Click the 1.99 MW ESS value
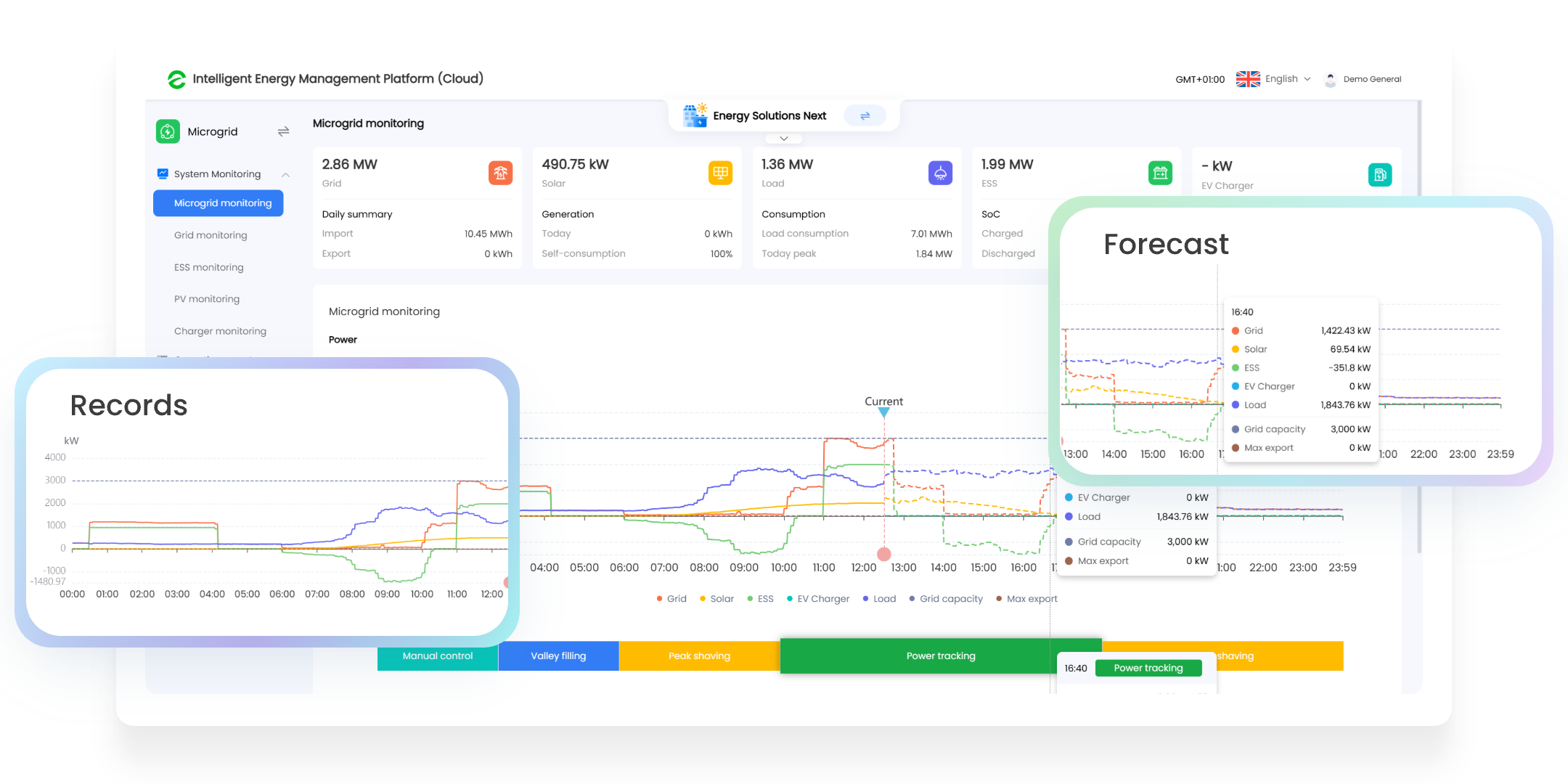 [1008, 165]
